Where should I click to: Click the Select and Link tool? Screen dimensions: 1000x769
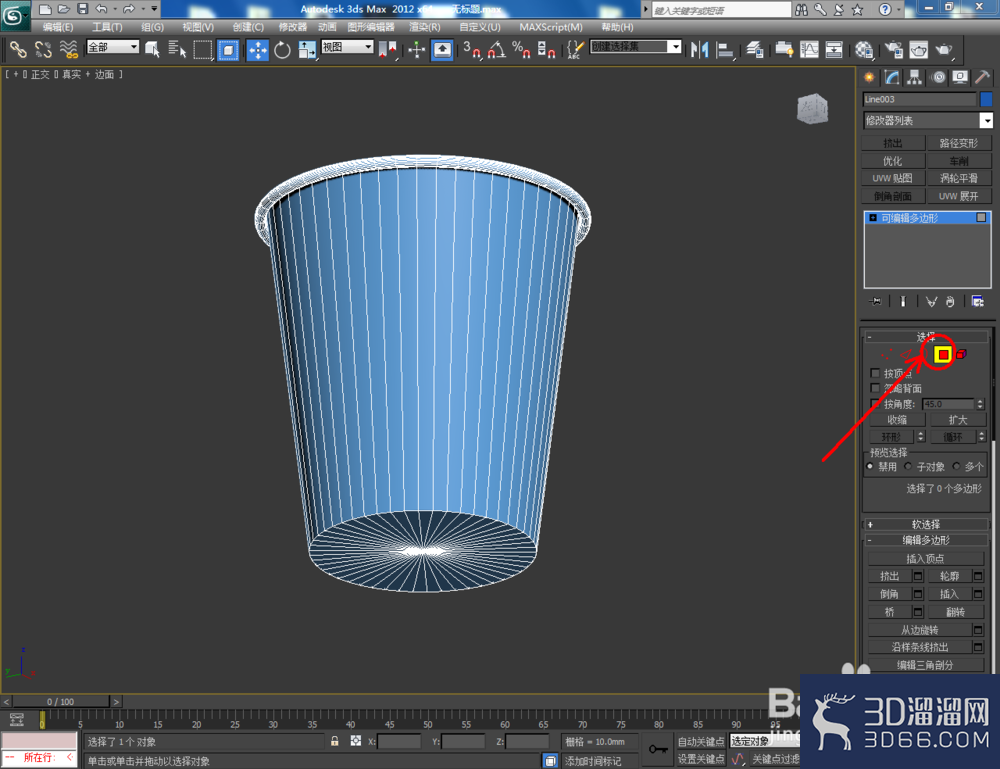pyautogui.click(x=18, y=50)
